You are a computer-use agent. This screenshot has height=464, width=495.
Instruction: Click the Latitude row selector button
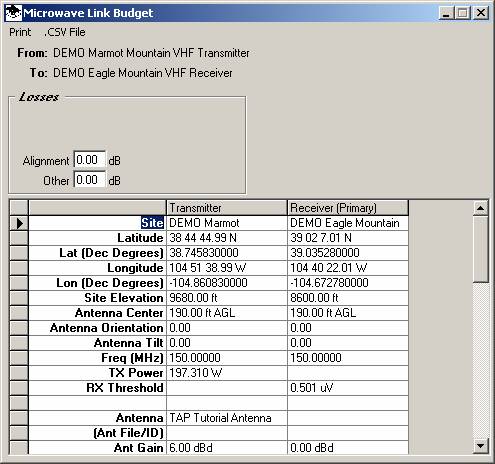coord(19,238)
